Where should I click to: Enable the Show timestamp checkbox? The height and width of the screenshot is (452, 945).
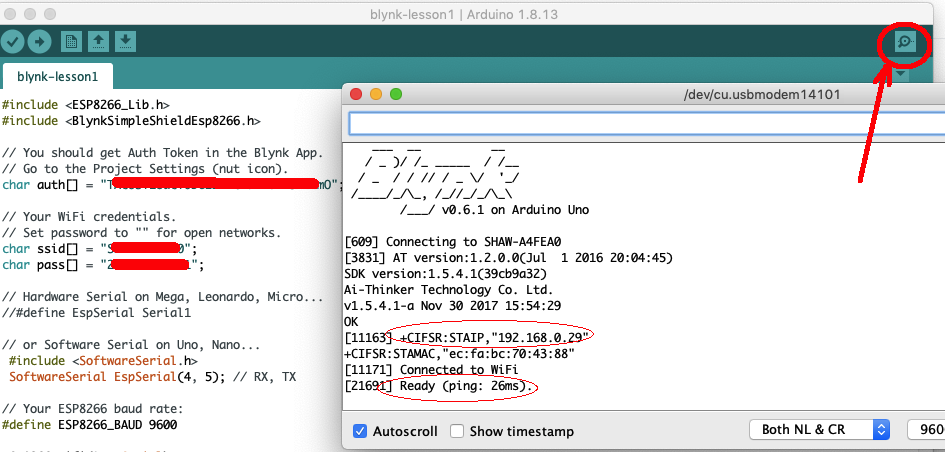(457, 431)
